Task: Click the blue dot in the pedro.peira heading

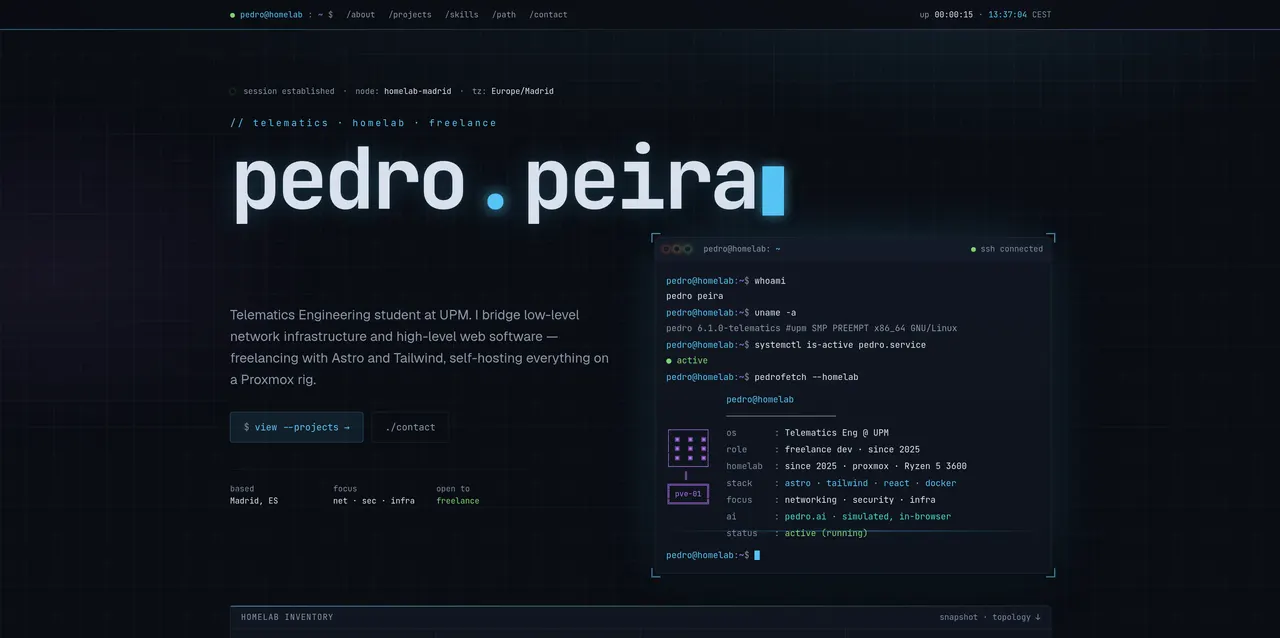Action: pos(495,201)
